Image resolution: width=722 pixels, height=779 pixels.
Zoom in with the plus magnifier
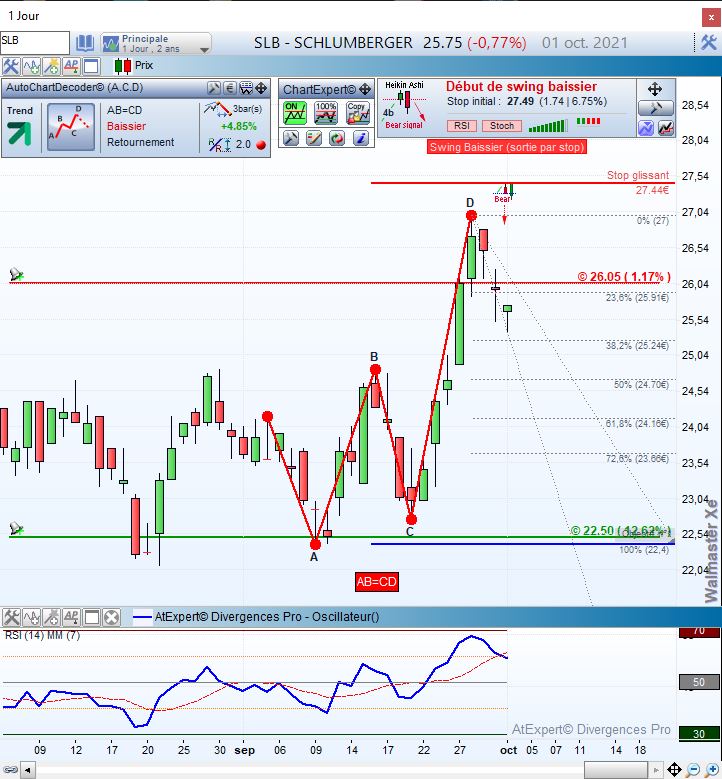713,770
